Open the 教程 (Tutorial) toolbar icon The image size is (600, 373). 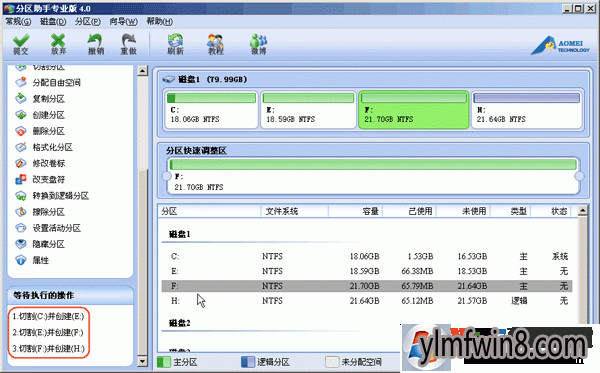[x=215, y=45]
